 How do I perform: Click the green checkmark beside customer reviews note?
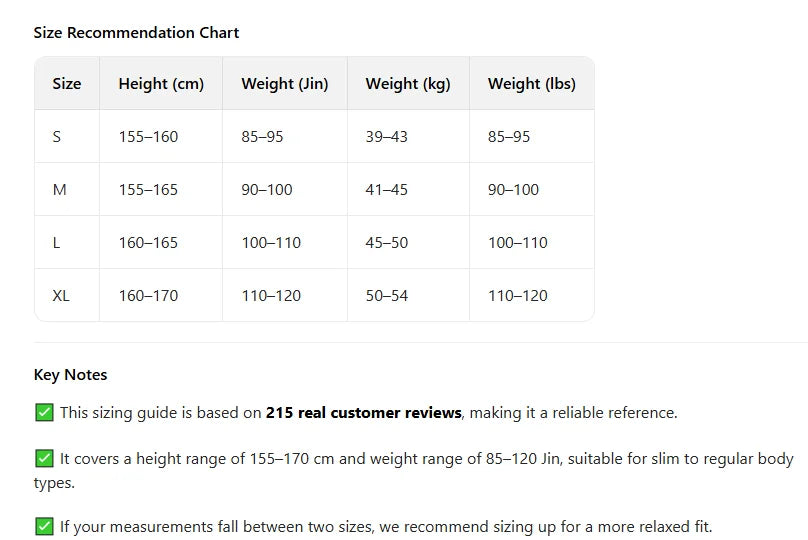[44, 413]
